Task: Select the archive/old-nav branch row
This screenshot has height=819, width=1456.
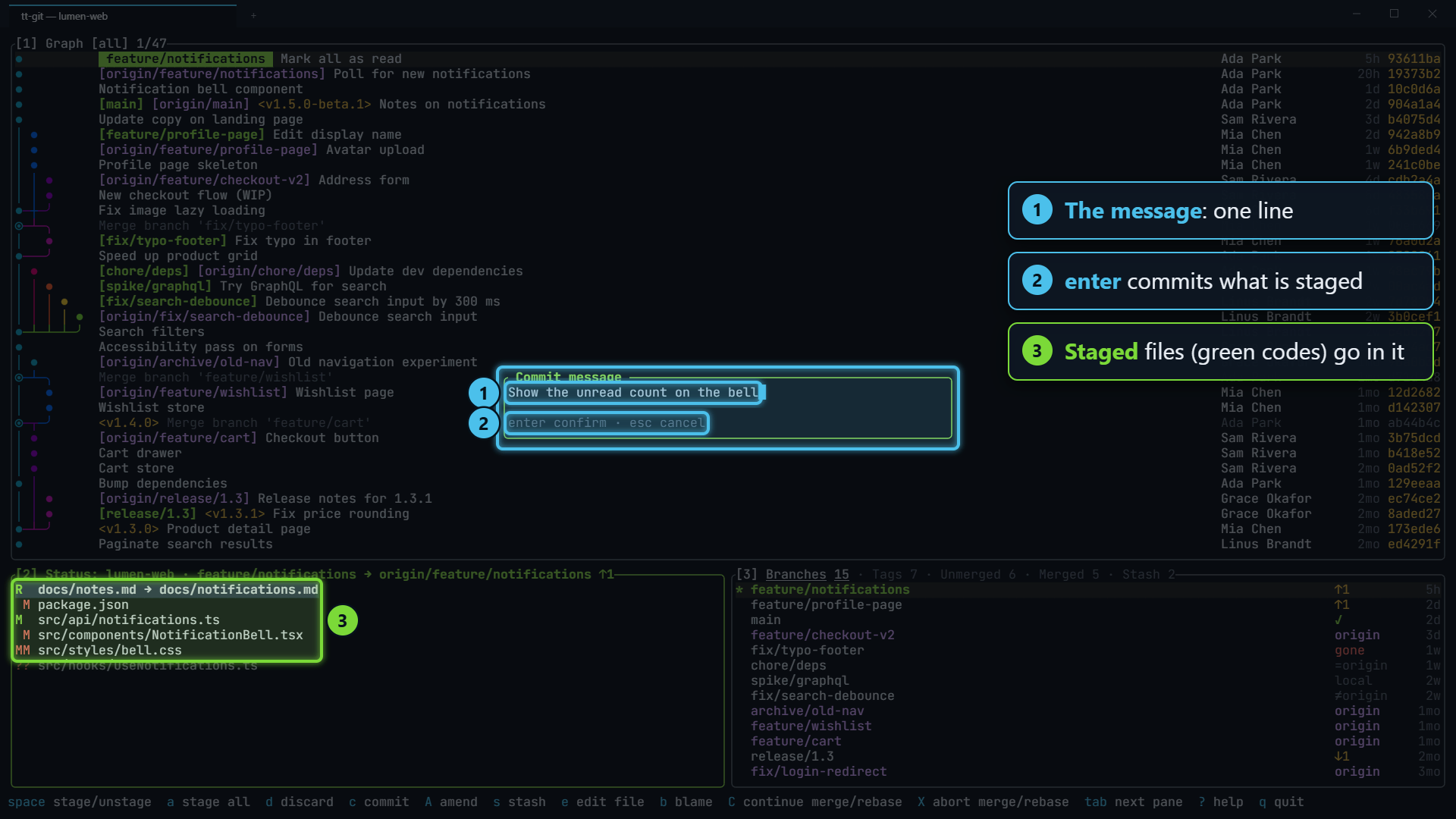Action: (1088, 711)
